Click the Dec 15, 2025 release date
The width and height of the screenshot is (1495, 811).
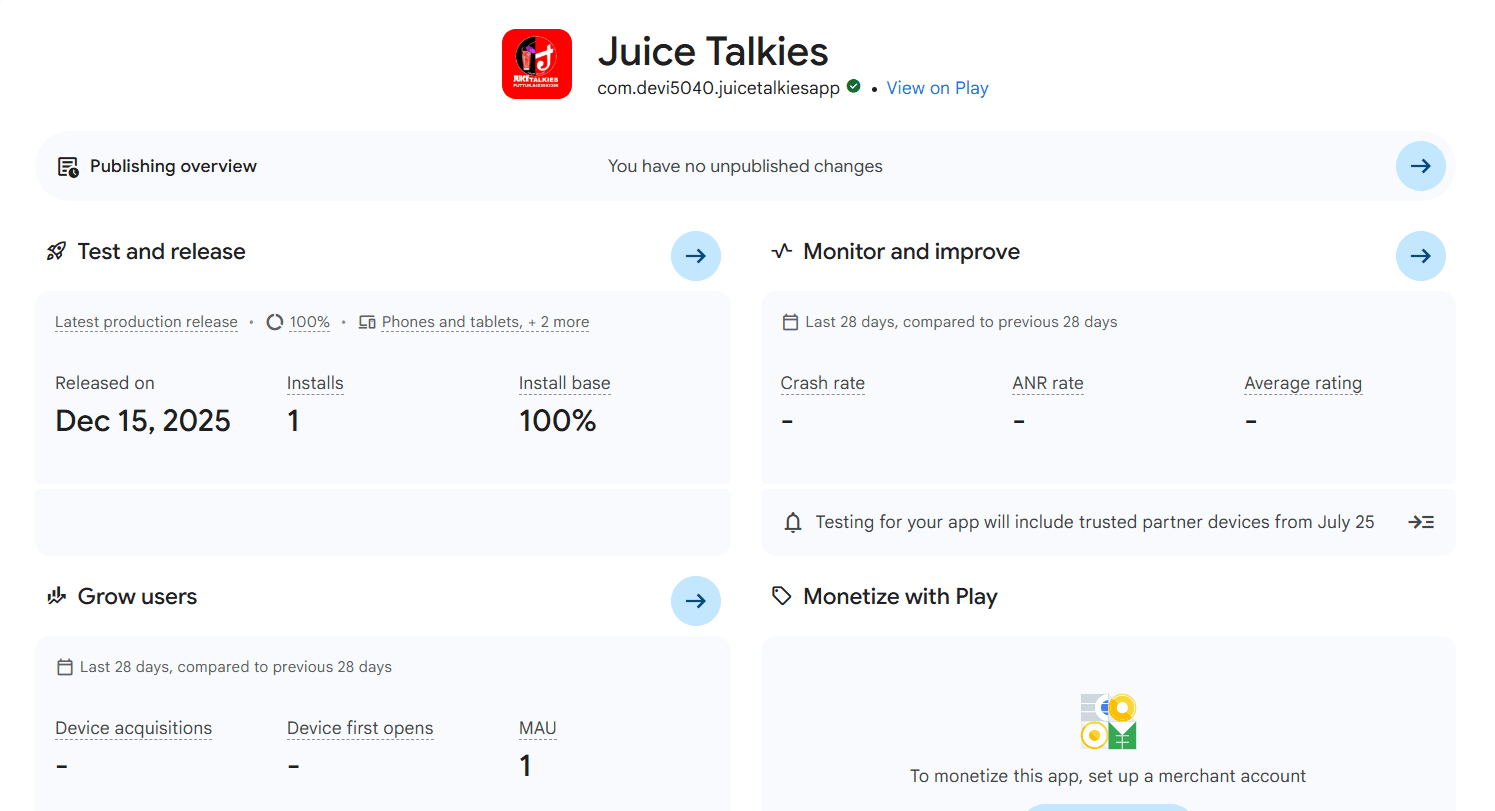143,421
